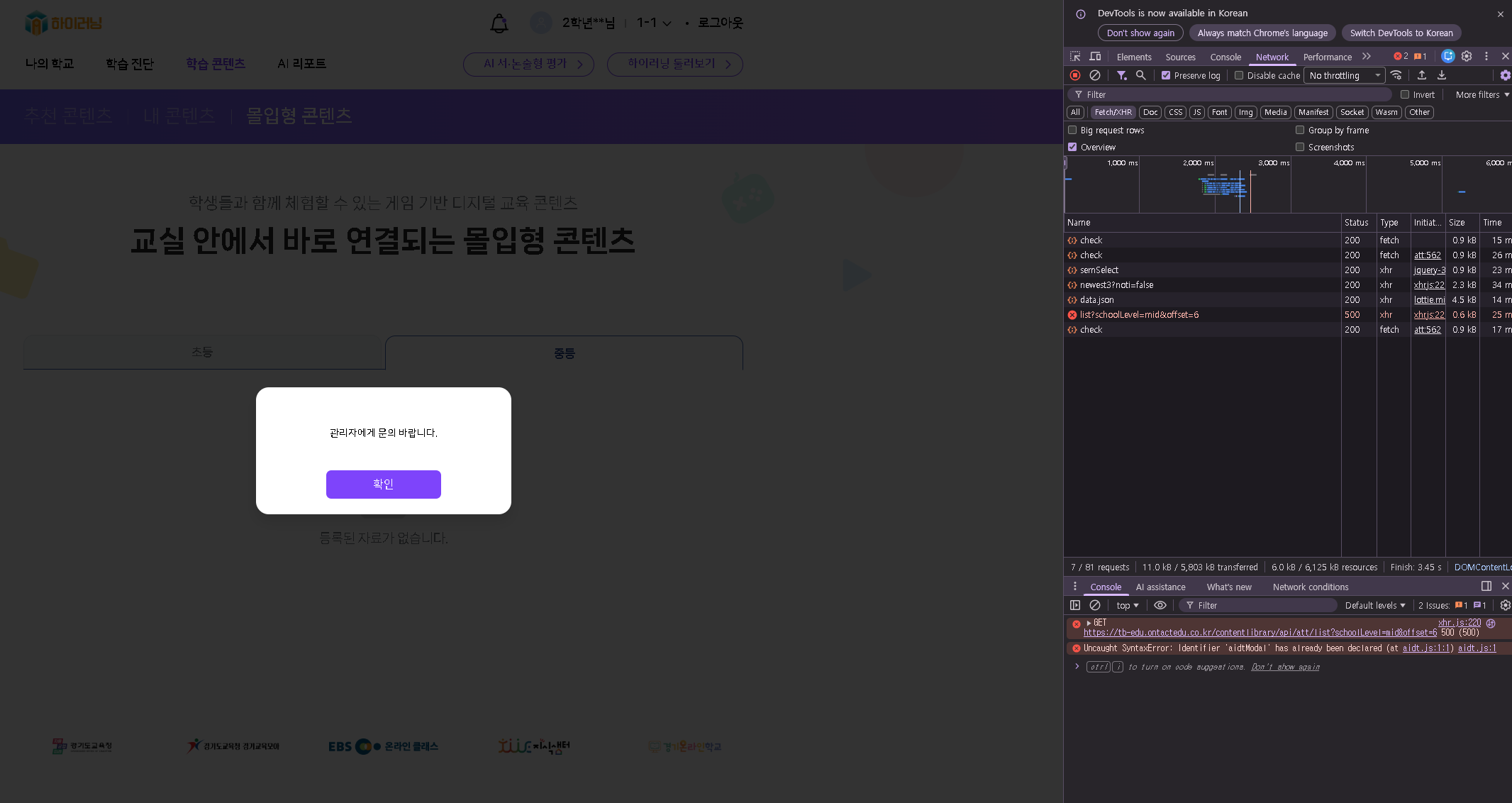Viewport: 1512px width, 803px height.
Task: Select the data.json request row
Action: click(x=1287, y=300)
